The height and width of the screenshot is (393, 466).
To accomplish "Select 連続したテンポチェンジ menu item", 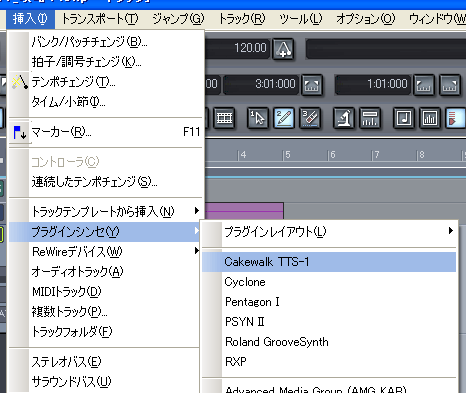I will [106, 182].
